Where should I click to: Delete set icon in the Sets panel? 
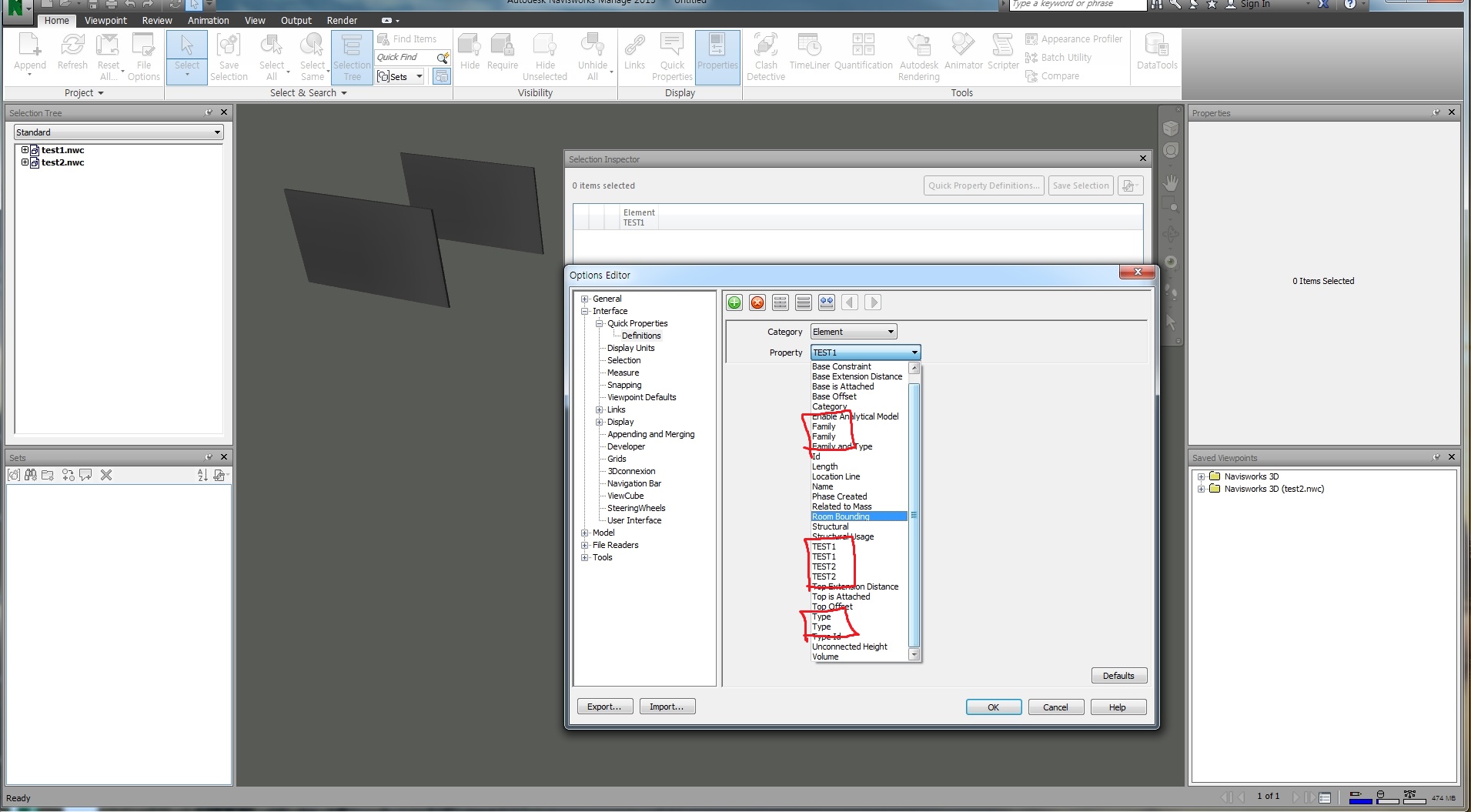(x=106, y=475)
